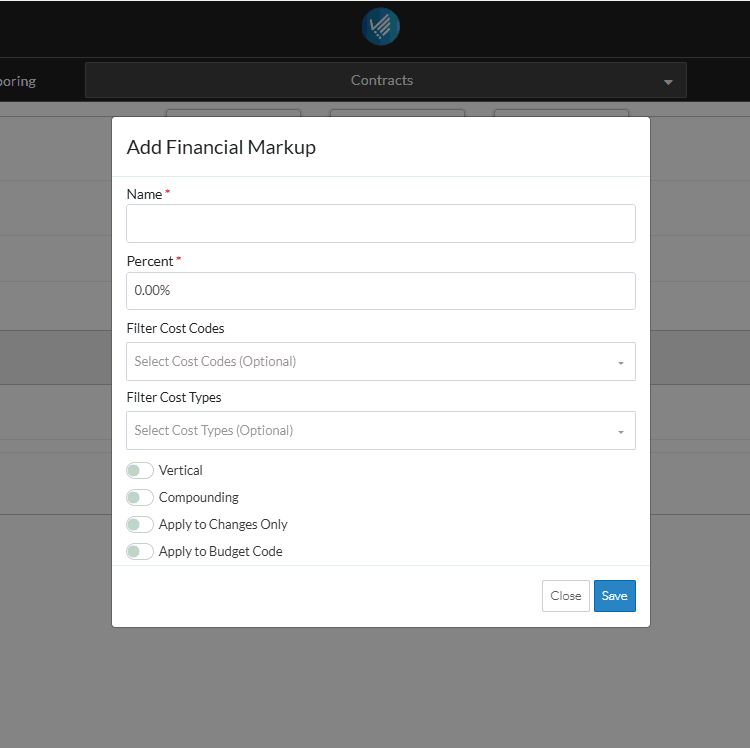Close the Add Financial Markup dialog
The width and height of the screenshot is (750, 748).
click(x=565, y=596)
